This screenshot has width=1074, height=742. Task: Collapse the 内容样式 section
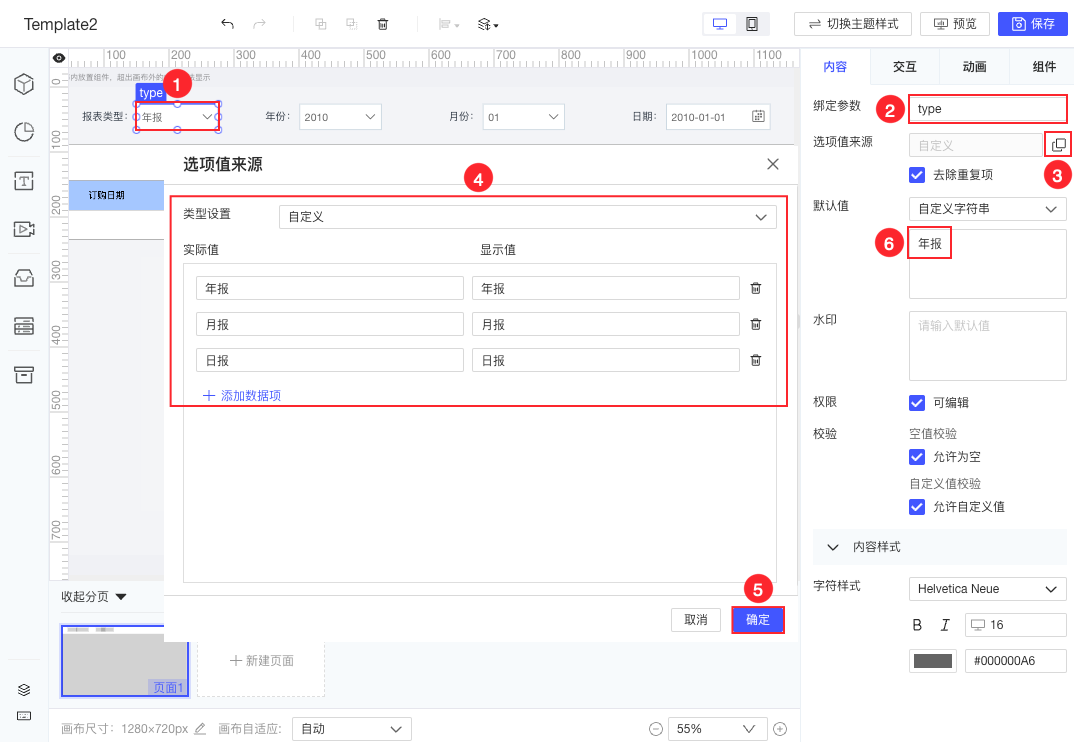click(x=939, y=547)
